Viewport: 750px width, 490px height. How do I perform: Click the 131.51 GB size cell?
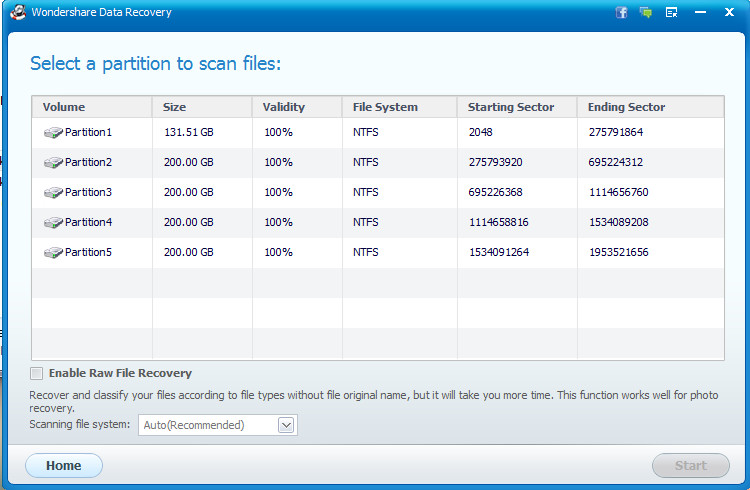188,132
